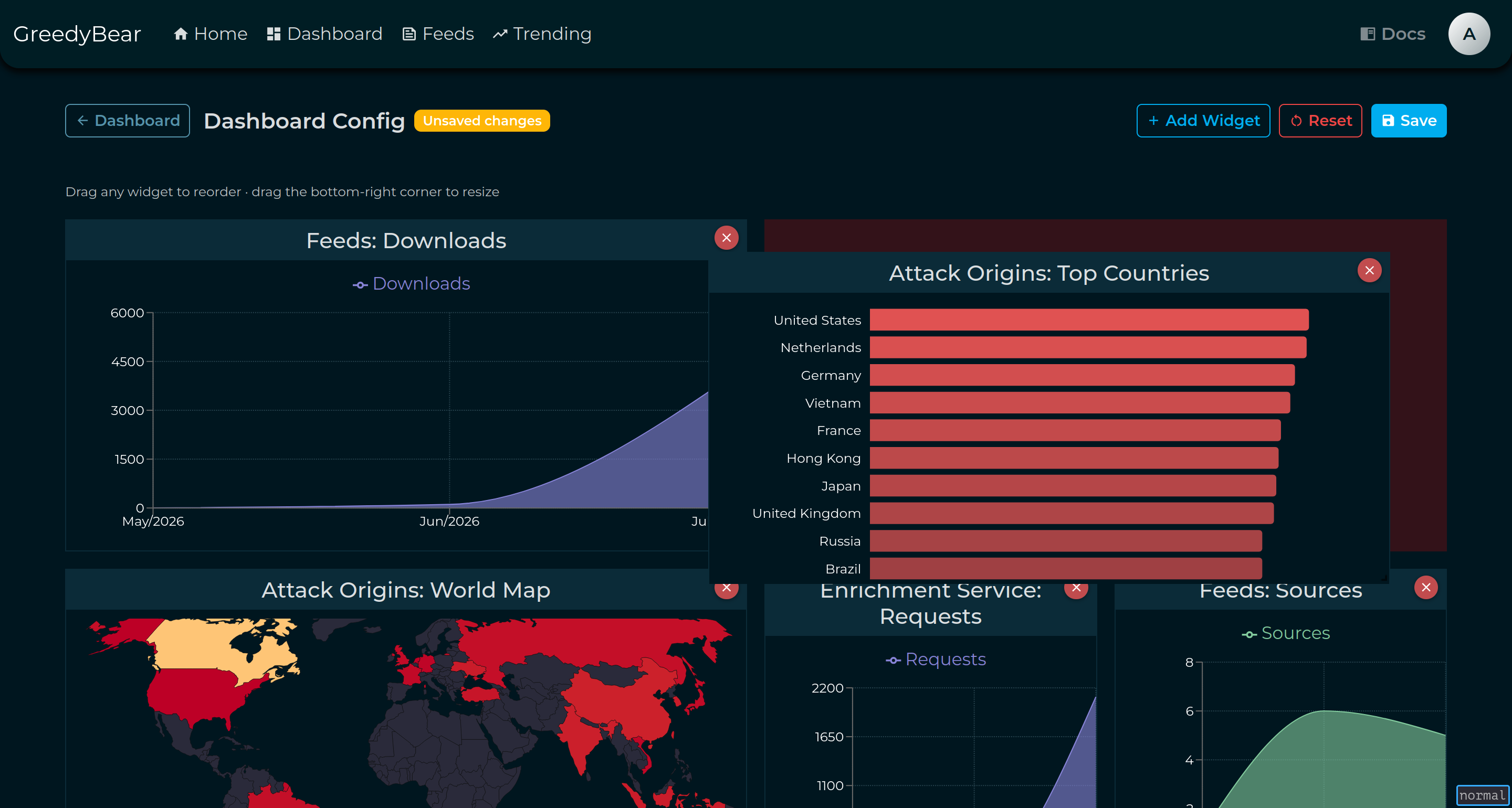This screenshot has height=808, width=1512.
Task: Click the back-to-Dashboard button
Action: tap(128, 121)
